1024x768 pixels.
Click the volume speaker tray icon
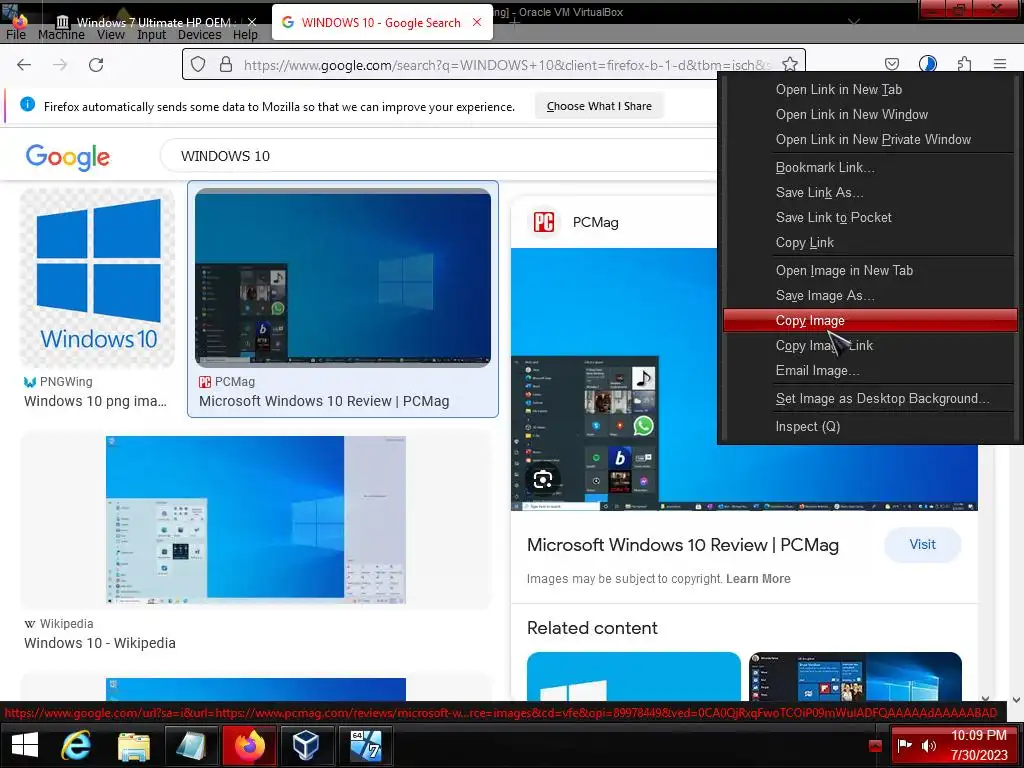click(x=929, y=745)
